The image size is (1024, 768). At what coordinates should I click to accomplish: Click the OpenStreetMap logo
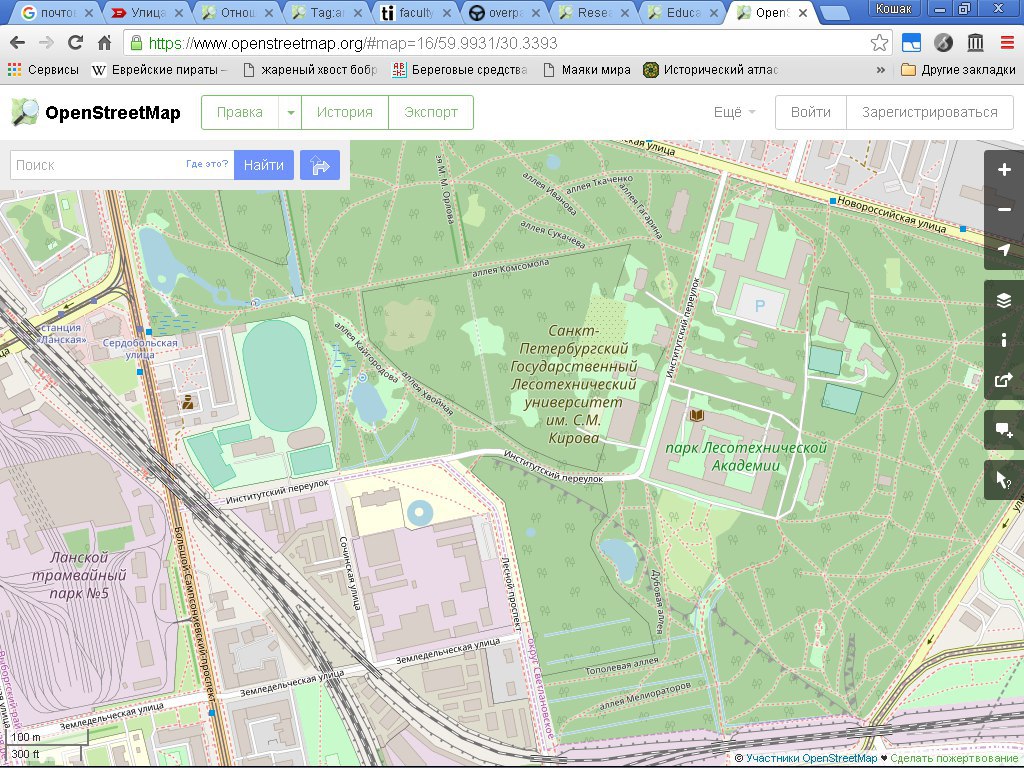[x=95, y=112]
